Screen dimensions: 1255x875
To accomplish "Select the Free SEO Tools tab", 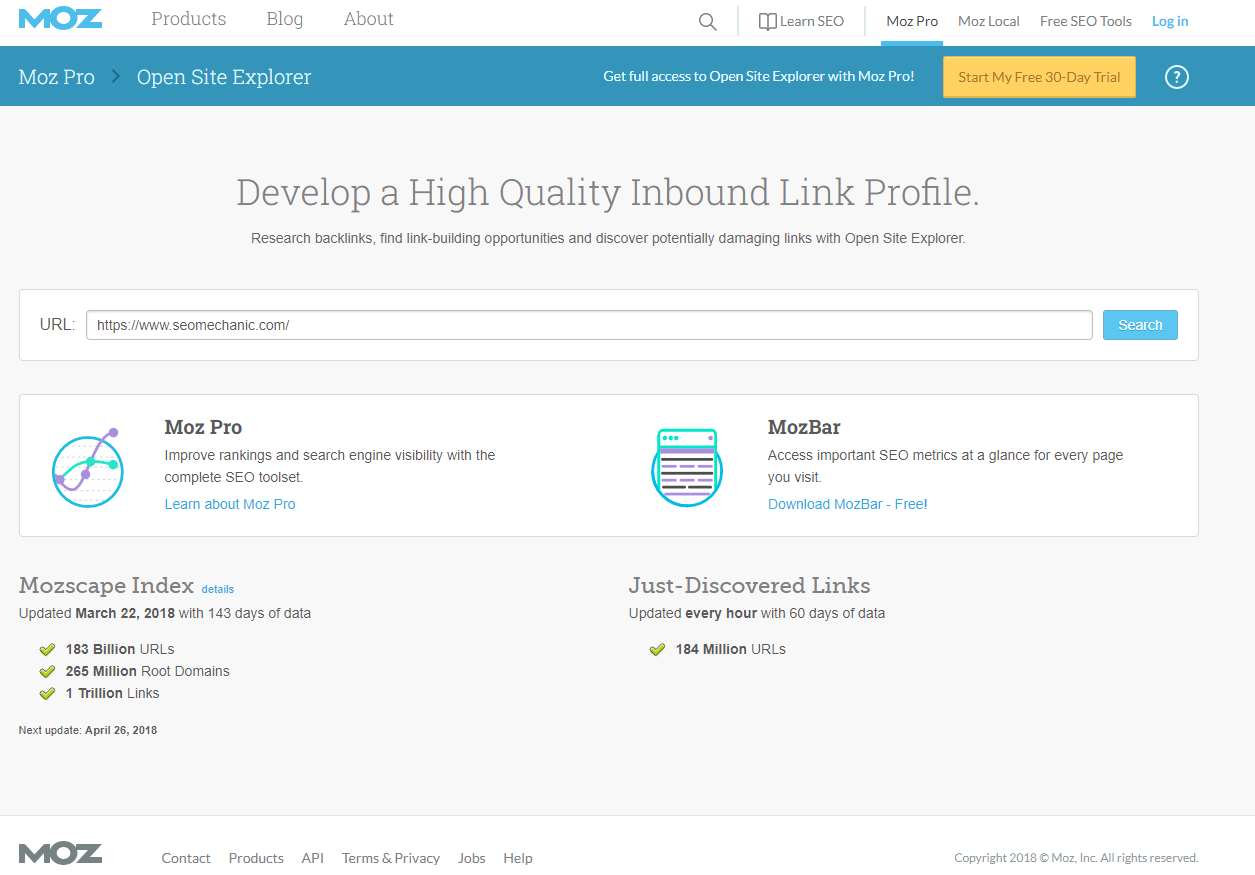I will [x=1086, y=21].
